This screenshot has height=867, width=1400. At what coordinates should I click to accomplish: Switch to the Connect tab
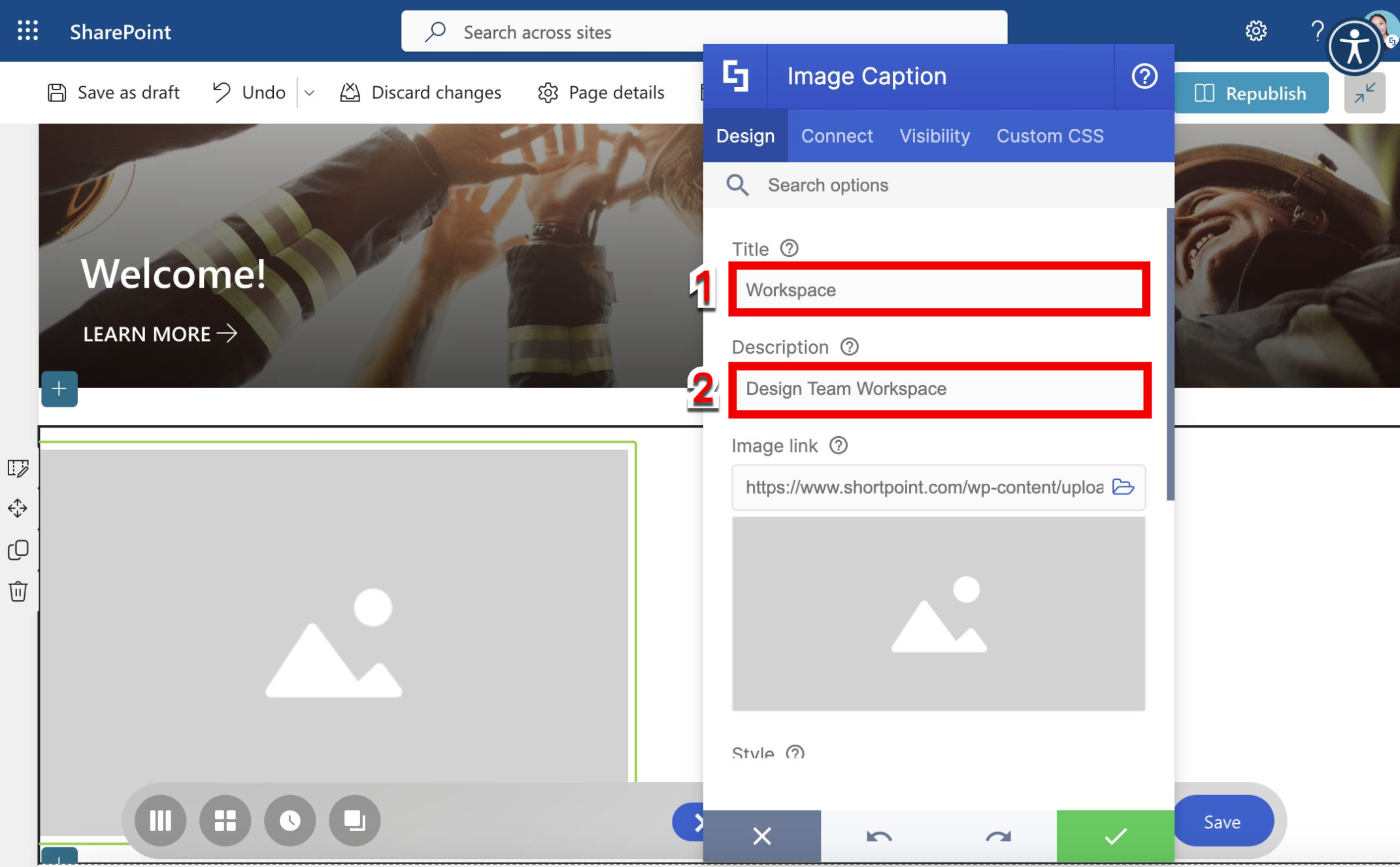point(837,136)
